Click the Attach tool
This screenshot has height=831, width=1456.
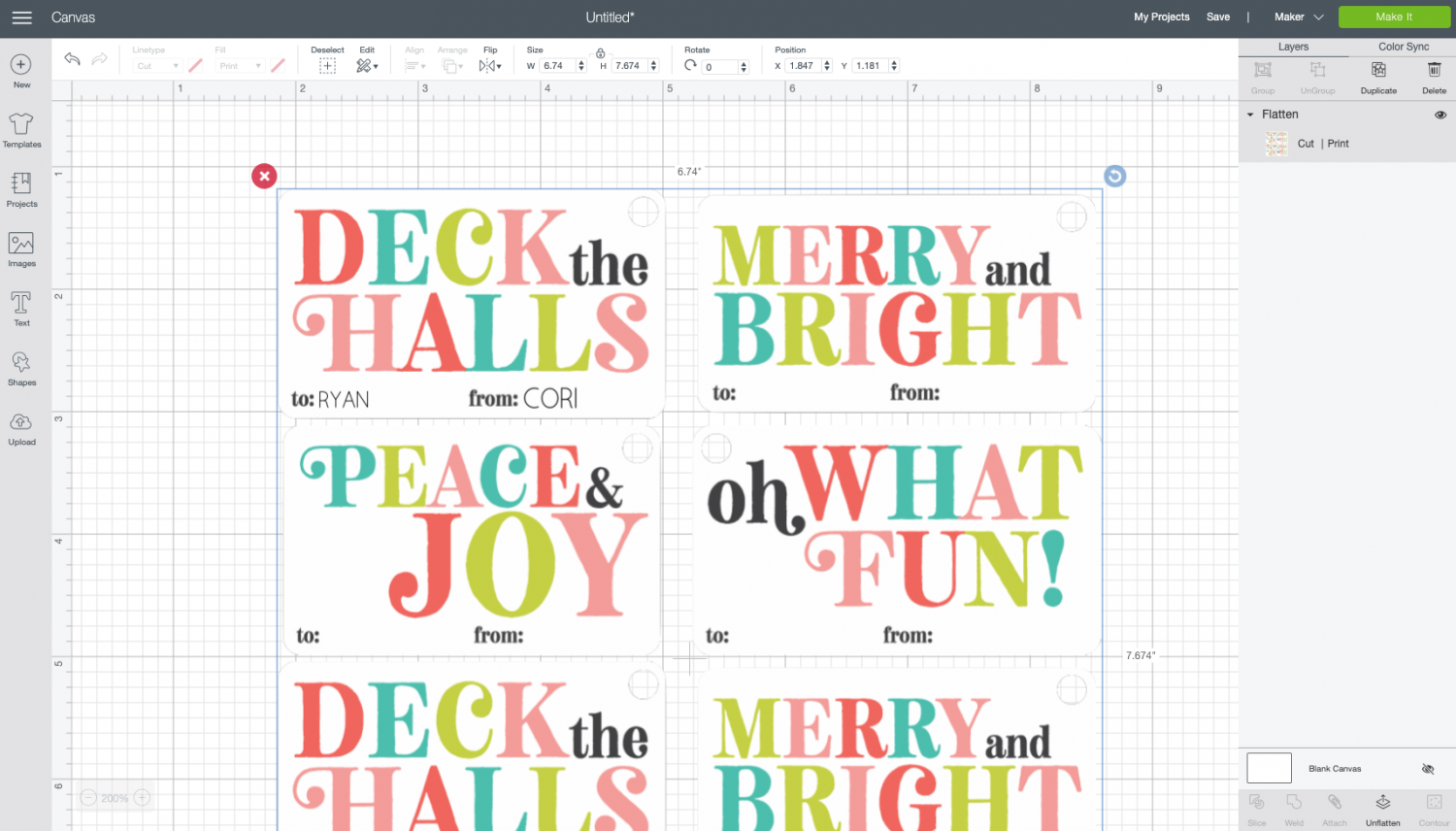coord(1335,809)
